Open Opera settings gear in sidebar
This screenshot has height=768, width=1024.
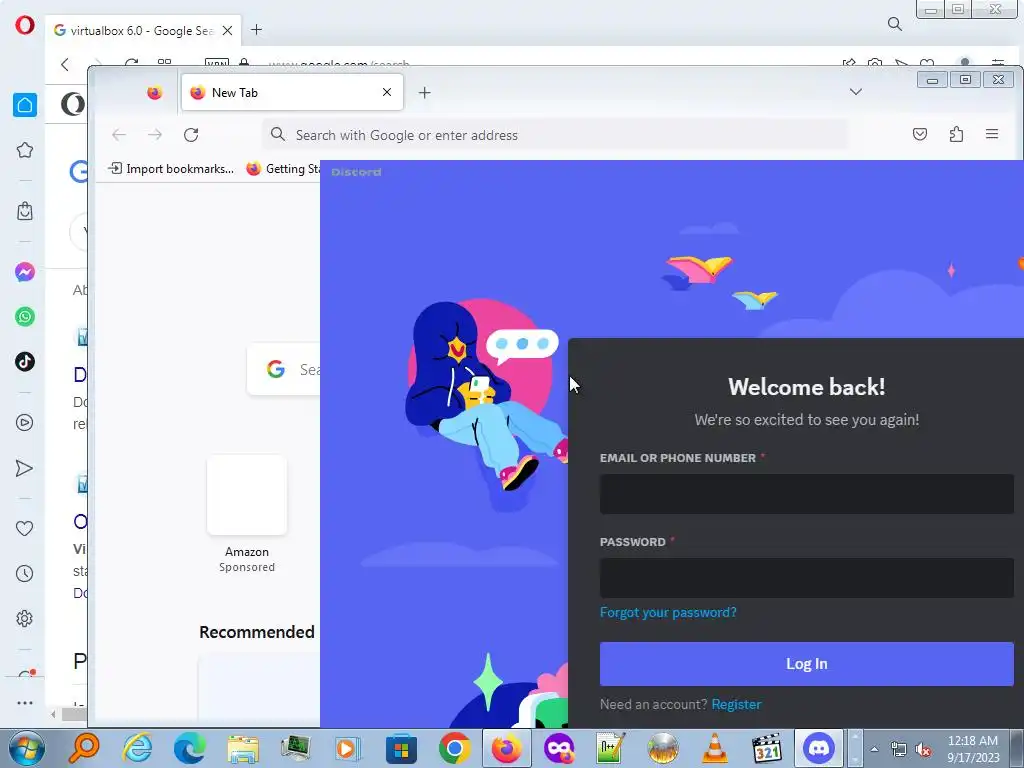point(25,618)
